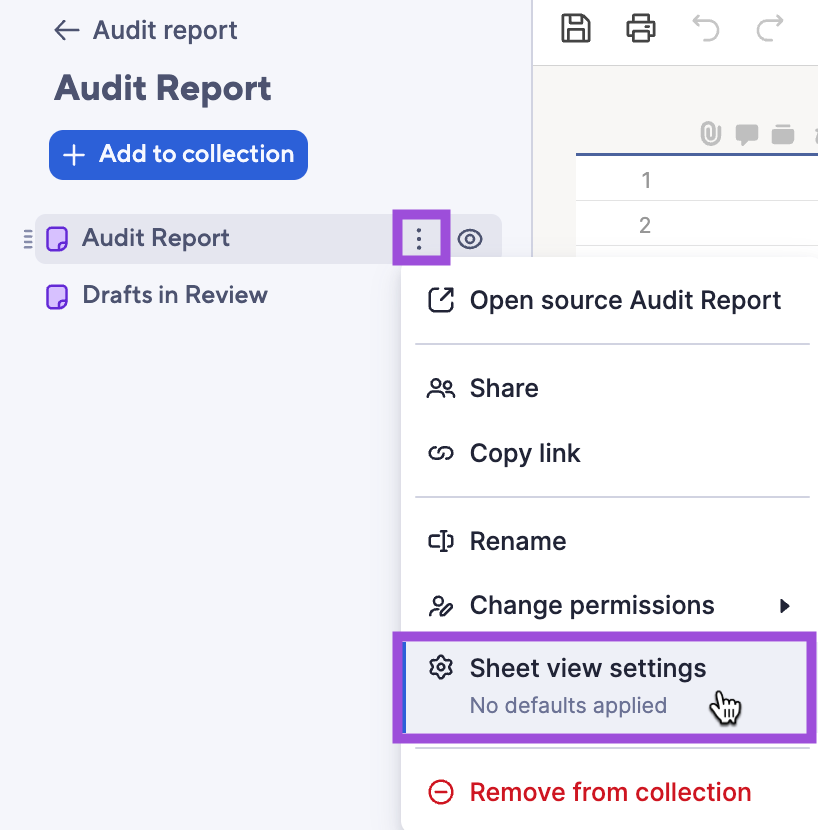Select the paperclip attachments column icon

click(x=710, y=135)
